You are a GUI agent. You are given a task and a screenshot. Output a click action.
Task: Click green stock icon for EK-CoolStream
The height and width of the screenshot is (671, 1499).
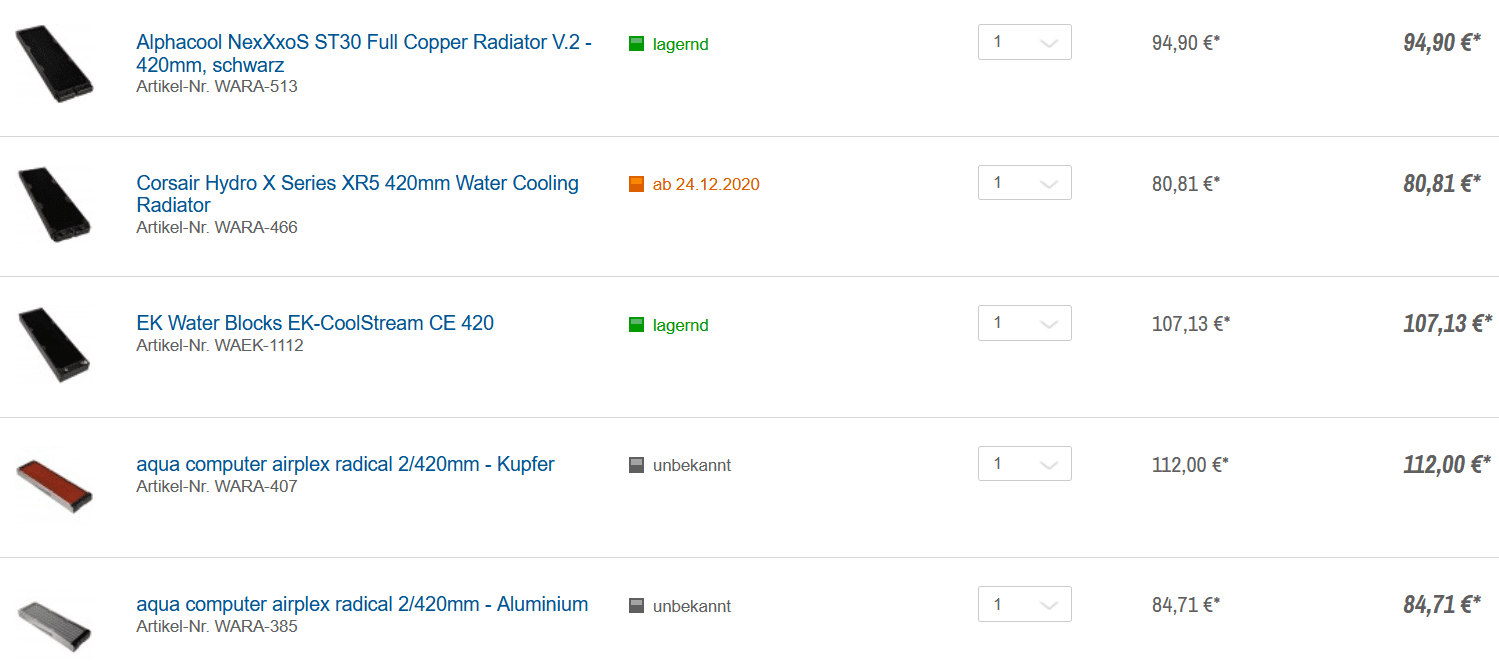pos(636,325)
